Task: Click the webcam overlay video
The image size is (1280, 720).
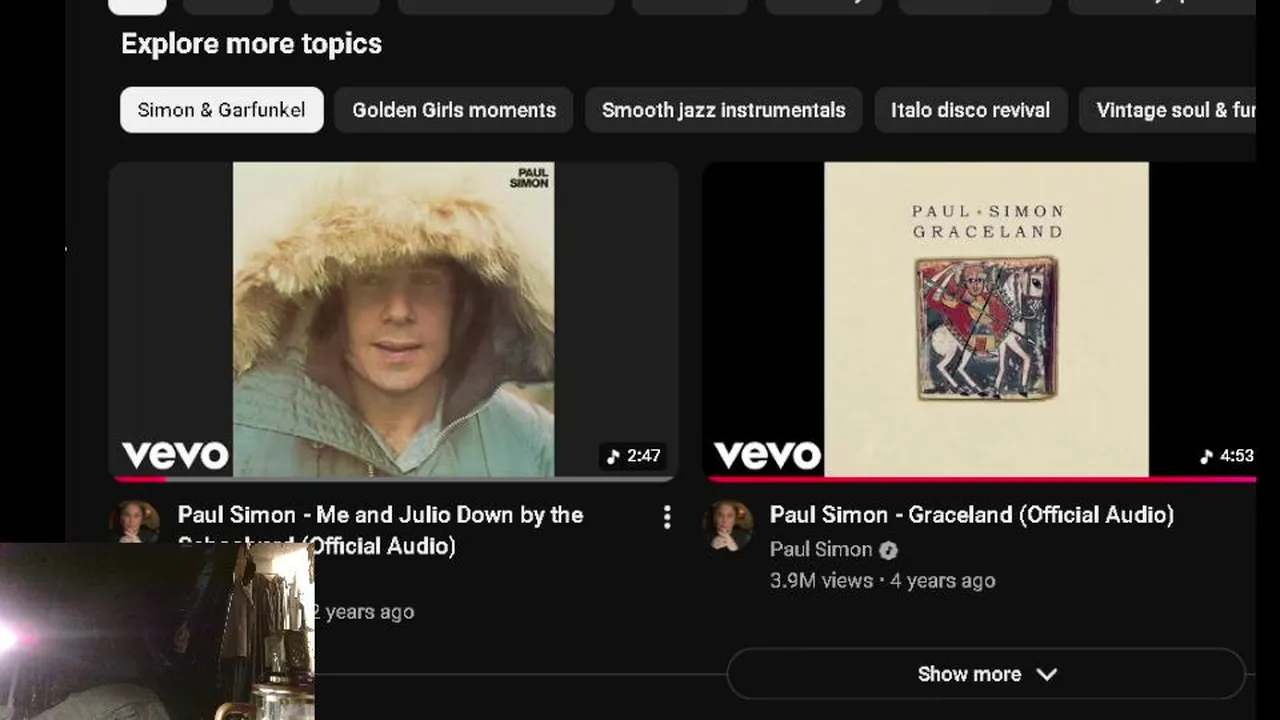Action: pos(157,632)
